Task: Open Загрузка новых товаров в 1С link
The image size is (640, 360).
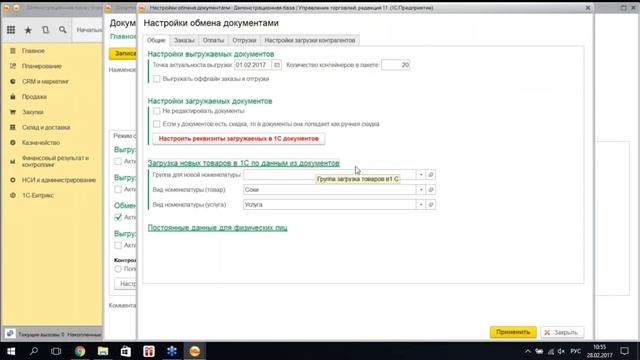Action: point(244,163)
